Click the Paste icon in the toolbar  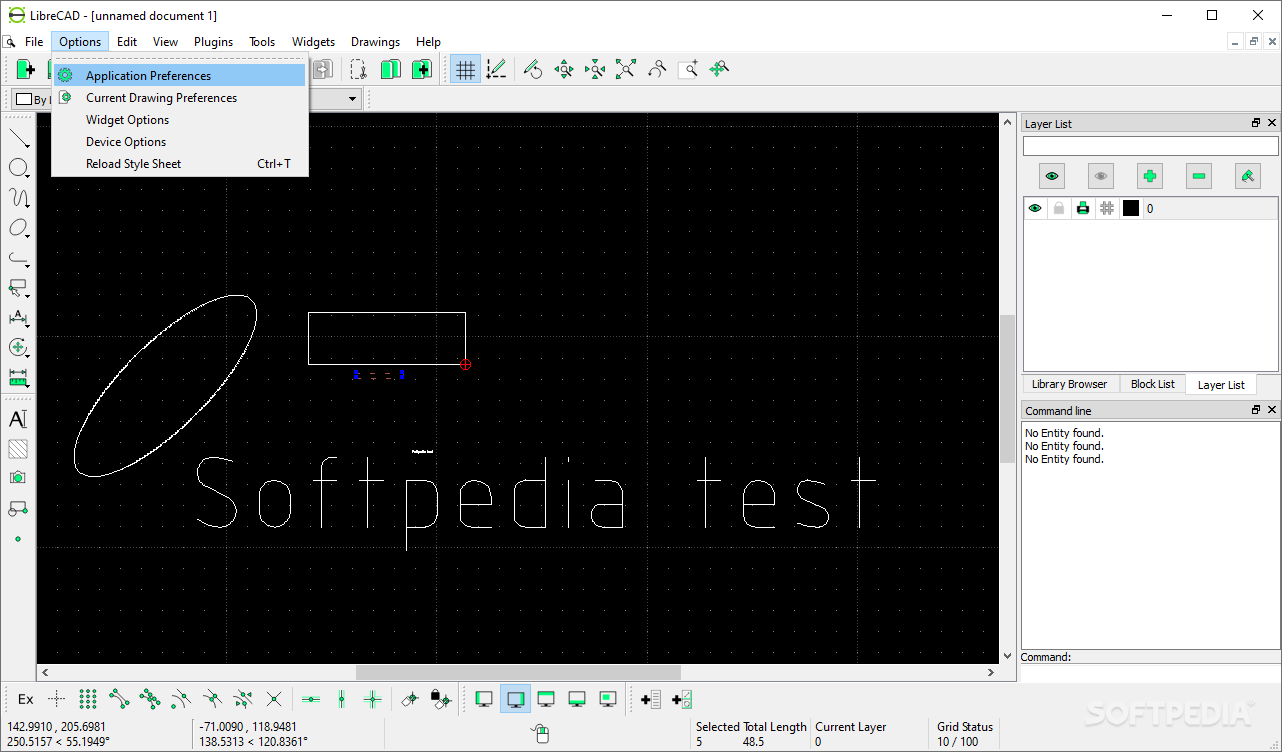[422, 69]
